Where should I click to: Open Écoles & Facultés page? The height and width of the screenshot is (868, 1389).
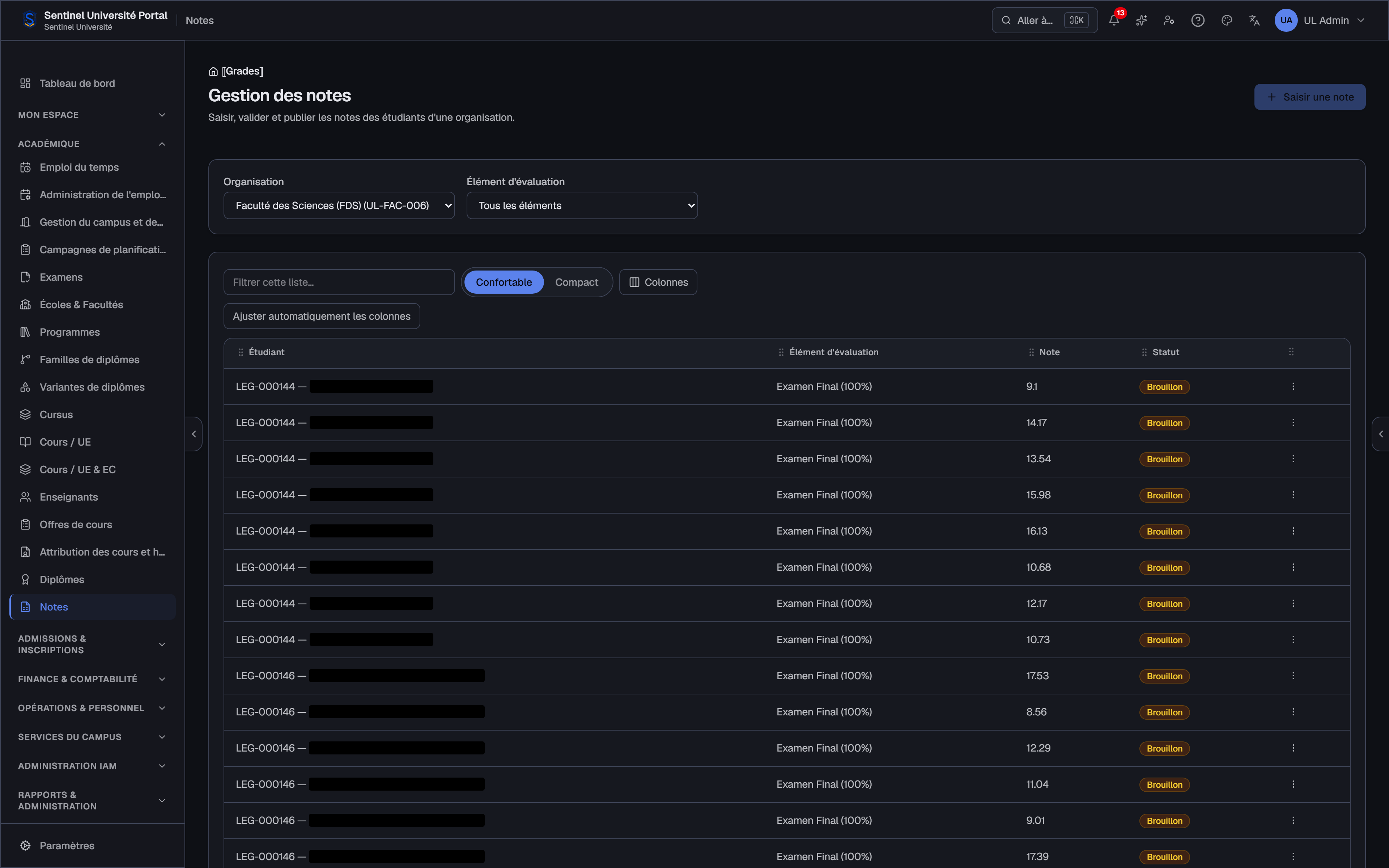coord(92,305)
